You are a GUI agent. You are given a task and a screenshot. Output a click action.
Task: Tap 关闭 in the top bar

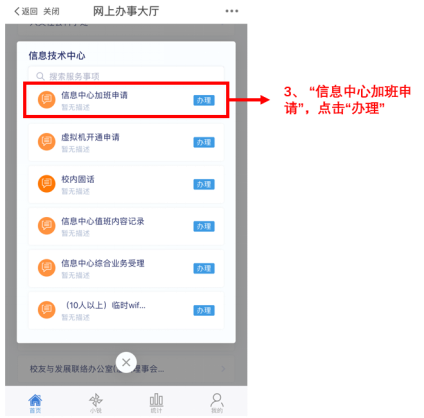tap(51, 11)
